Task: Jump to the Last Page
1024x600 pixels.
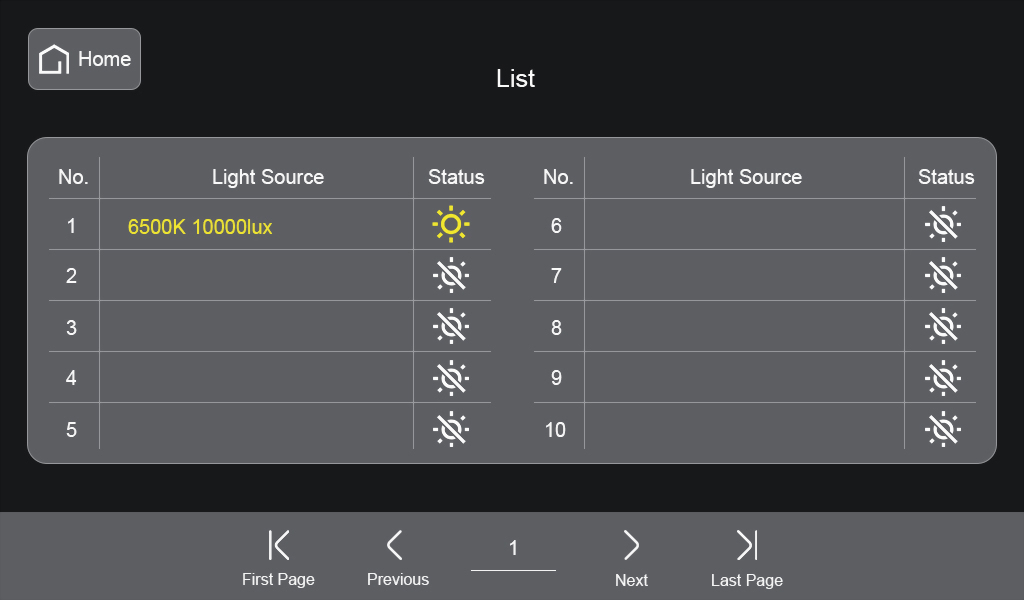Action: click(x=747, y=558)
